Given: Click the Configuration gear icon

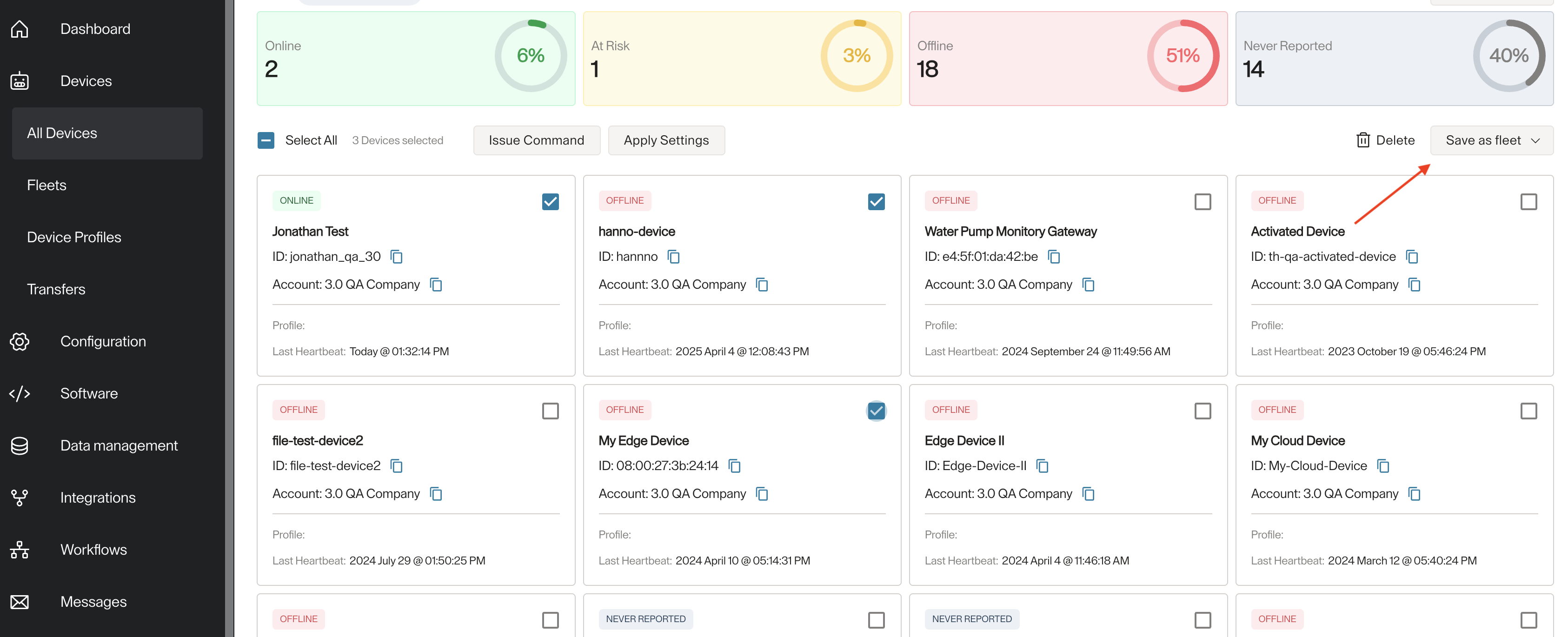Looking at the screenshot, I should click(x=20, y=341).
